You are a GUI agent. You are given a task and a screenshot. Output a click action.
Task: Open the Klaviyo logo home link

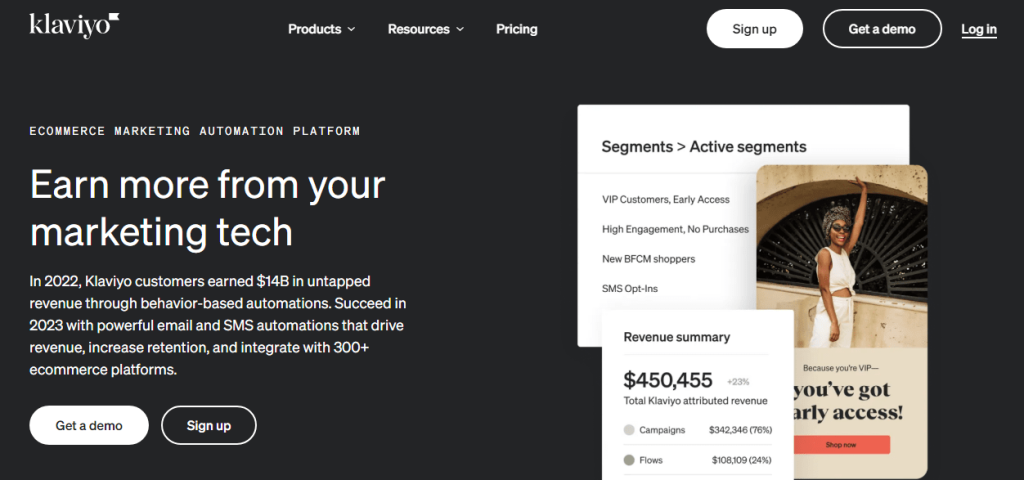(74, 26)
